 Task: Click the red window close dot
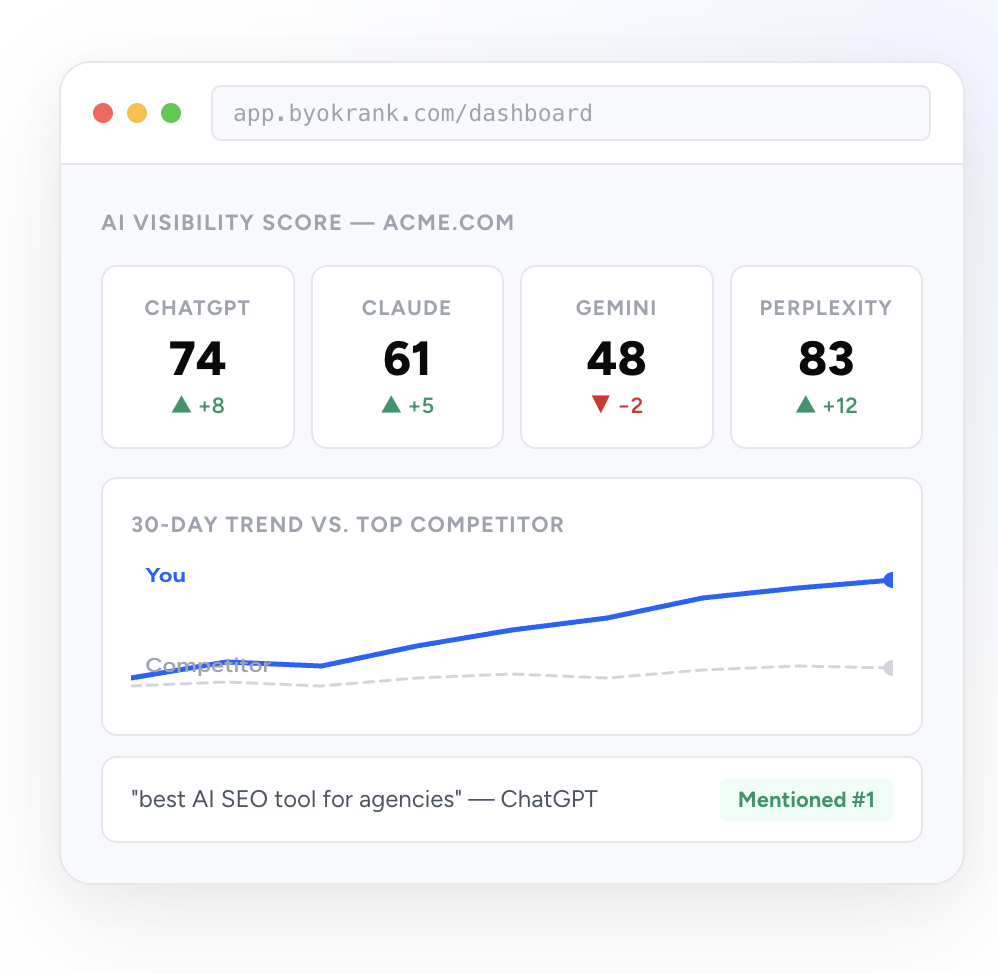pyautogui.click(x=103, y=113)
